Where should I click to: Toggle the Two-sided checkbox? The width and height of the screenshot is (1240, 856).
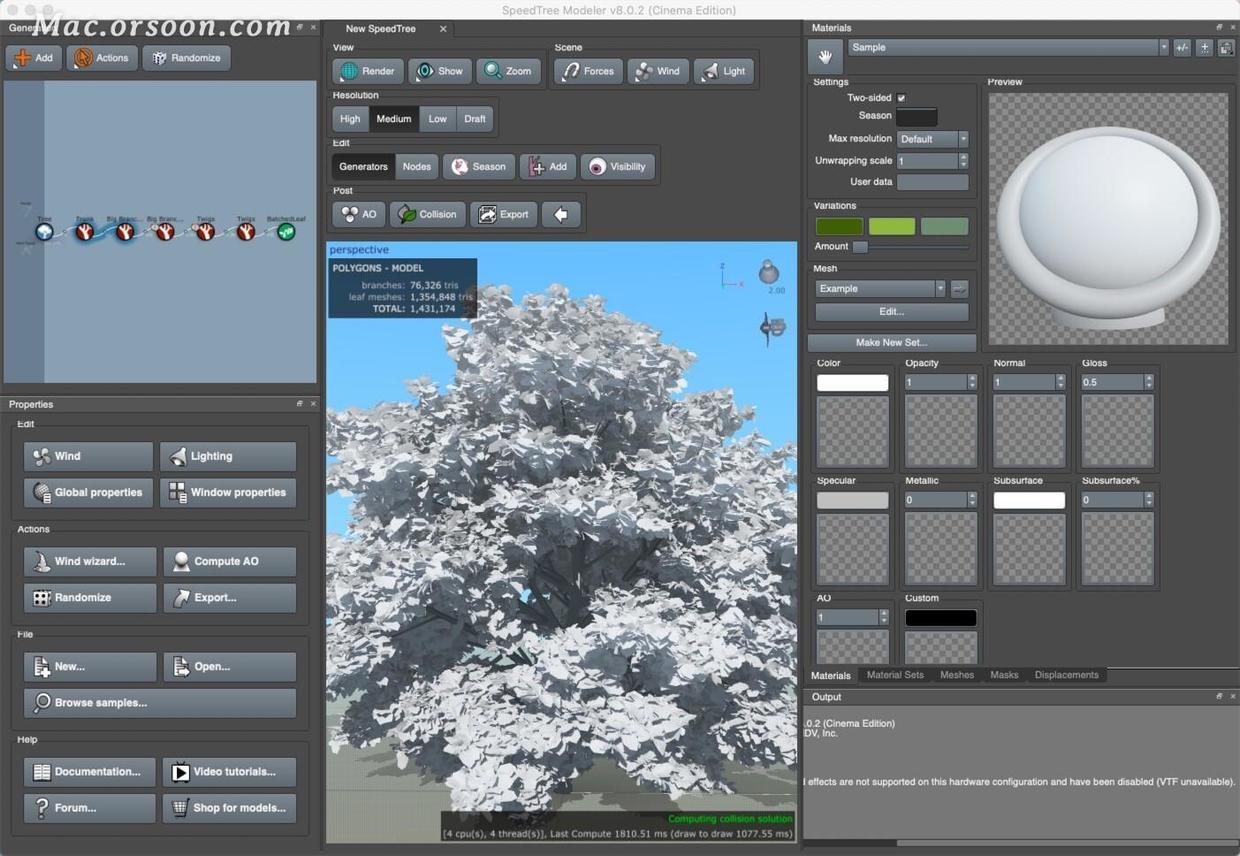coord(901,98)
